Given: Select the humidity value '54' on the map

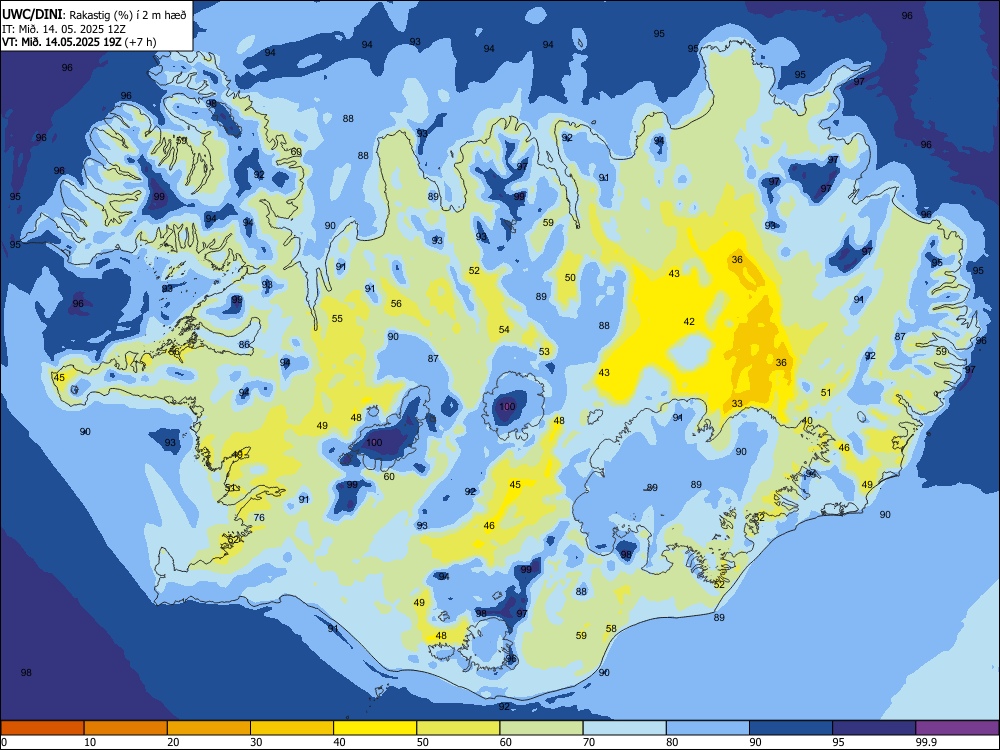Looking at the screenshot, I should 504,330.
